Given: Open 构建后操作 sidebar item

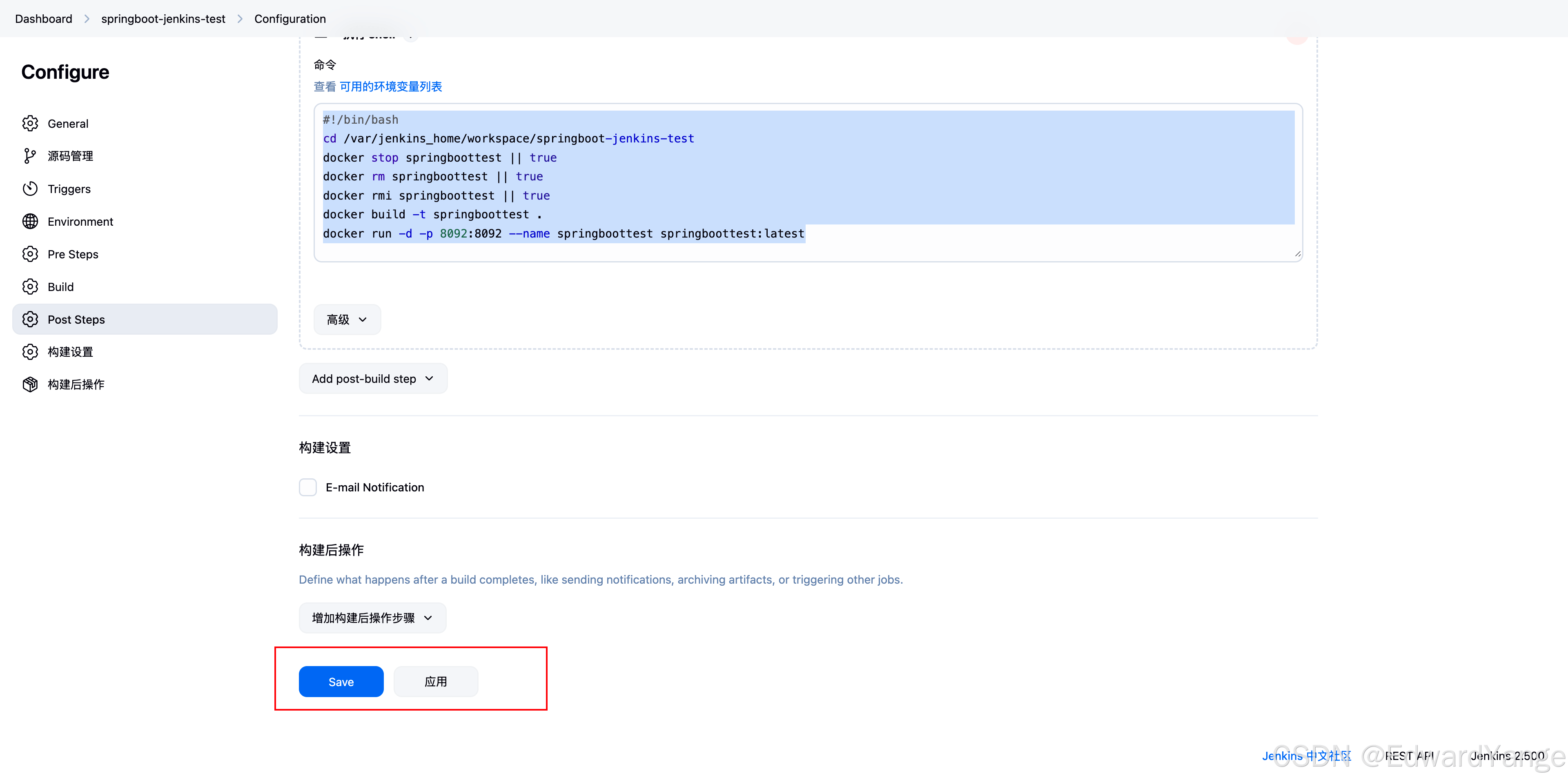Looking at the screenshot, I should pos(145,384).
